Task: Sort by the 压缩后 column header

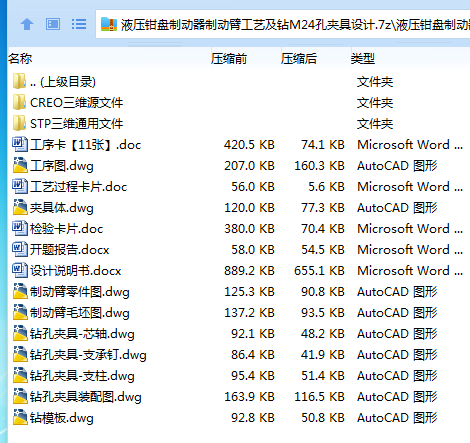Action: [x=299, y=59]
